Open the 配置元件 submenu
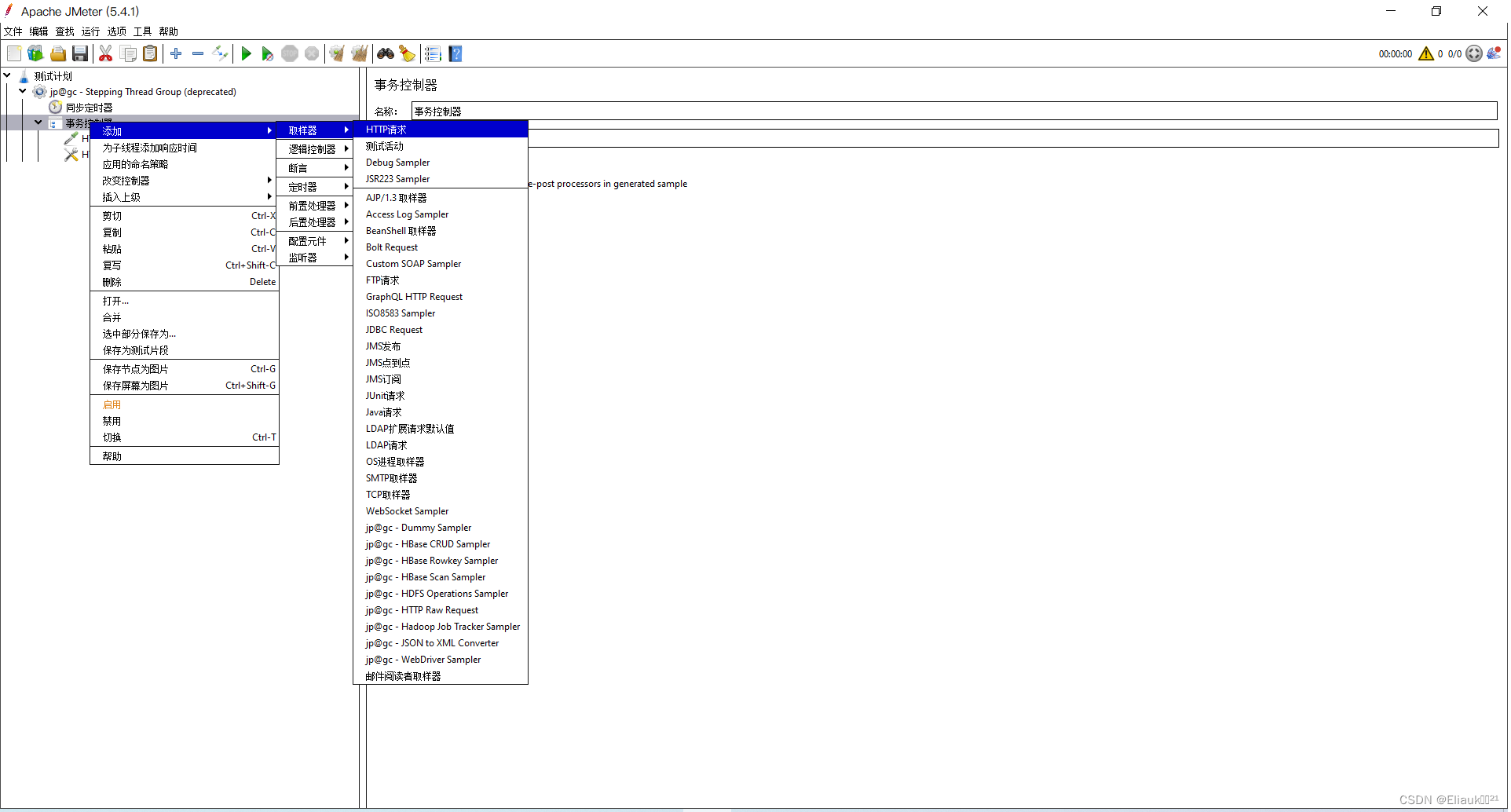The image size is (1511, 812). pos(315,241)
